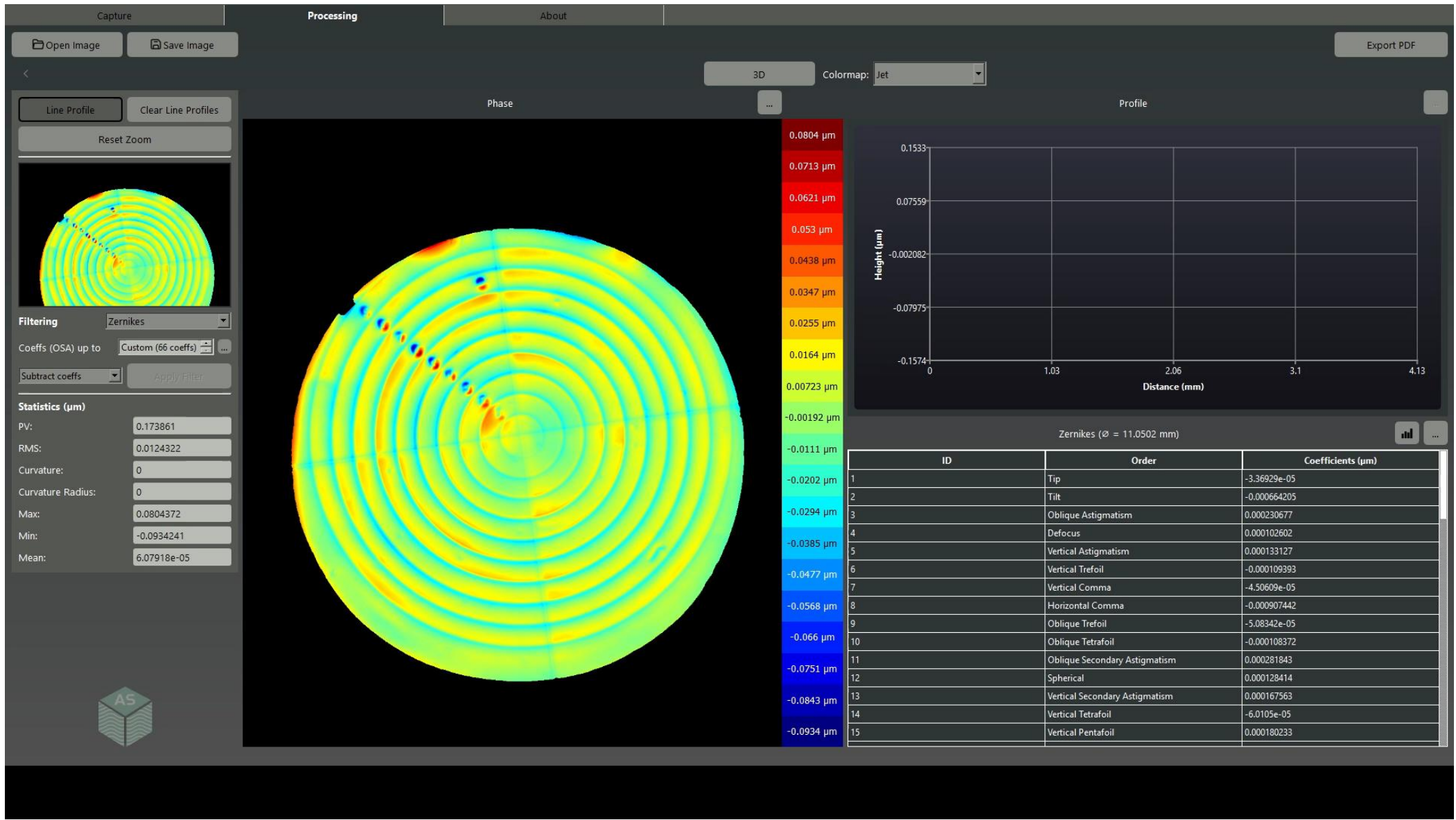The image size is (1456, 820).
Task: Toggle the Line Profile tool
Action: click(x=70, y=110)
